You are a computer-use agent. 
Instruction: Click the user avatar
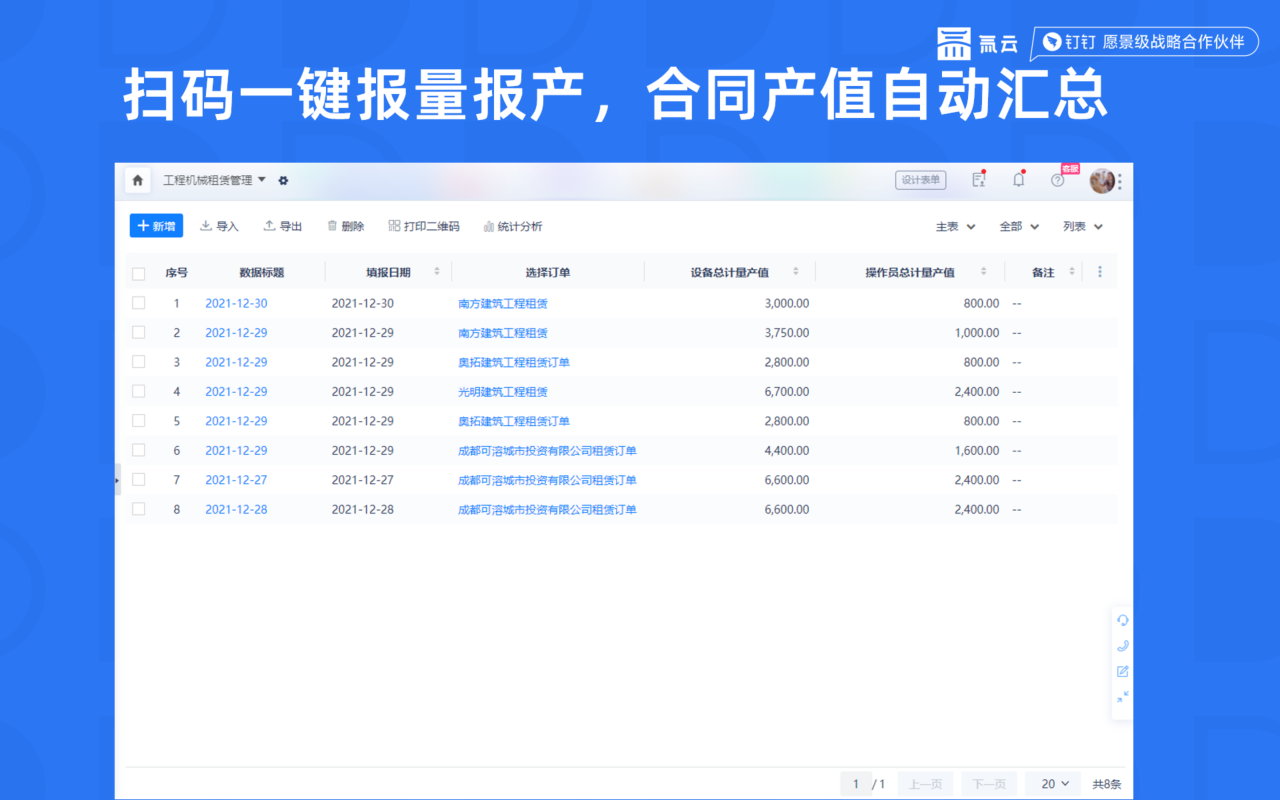[x=1102, y=181]
